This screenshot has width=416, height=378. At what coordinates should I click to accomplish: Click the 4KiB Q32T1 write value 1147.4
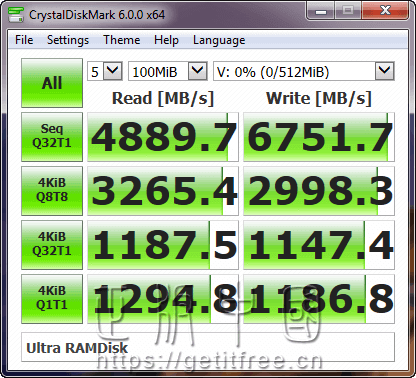319,245
